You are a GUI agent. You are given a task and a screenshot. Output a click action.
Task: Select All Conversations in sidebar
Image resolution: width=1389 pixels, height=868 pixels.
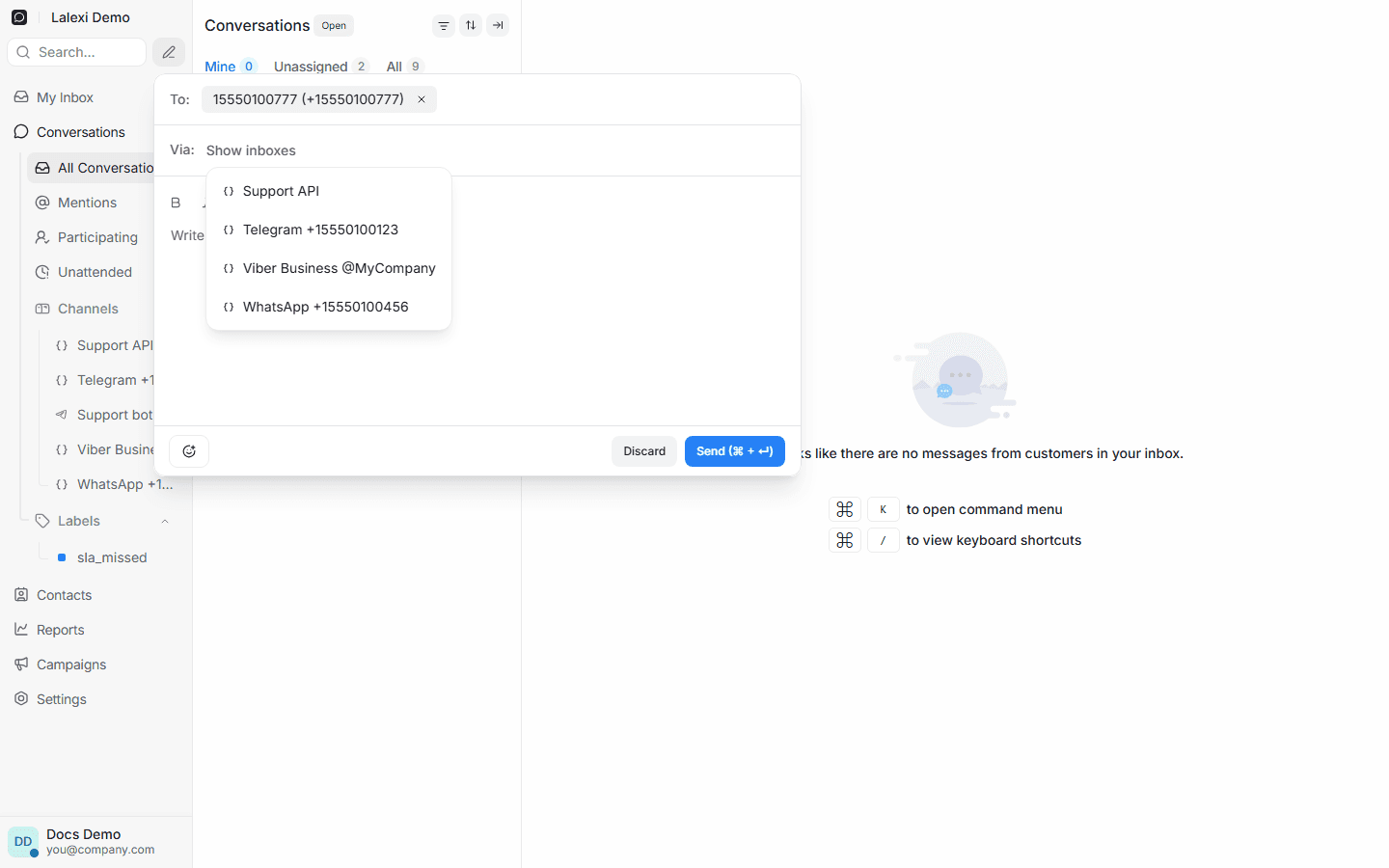pos(93,168)
